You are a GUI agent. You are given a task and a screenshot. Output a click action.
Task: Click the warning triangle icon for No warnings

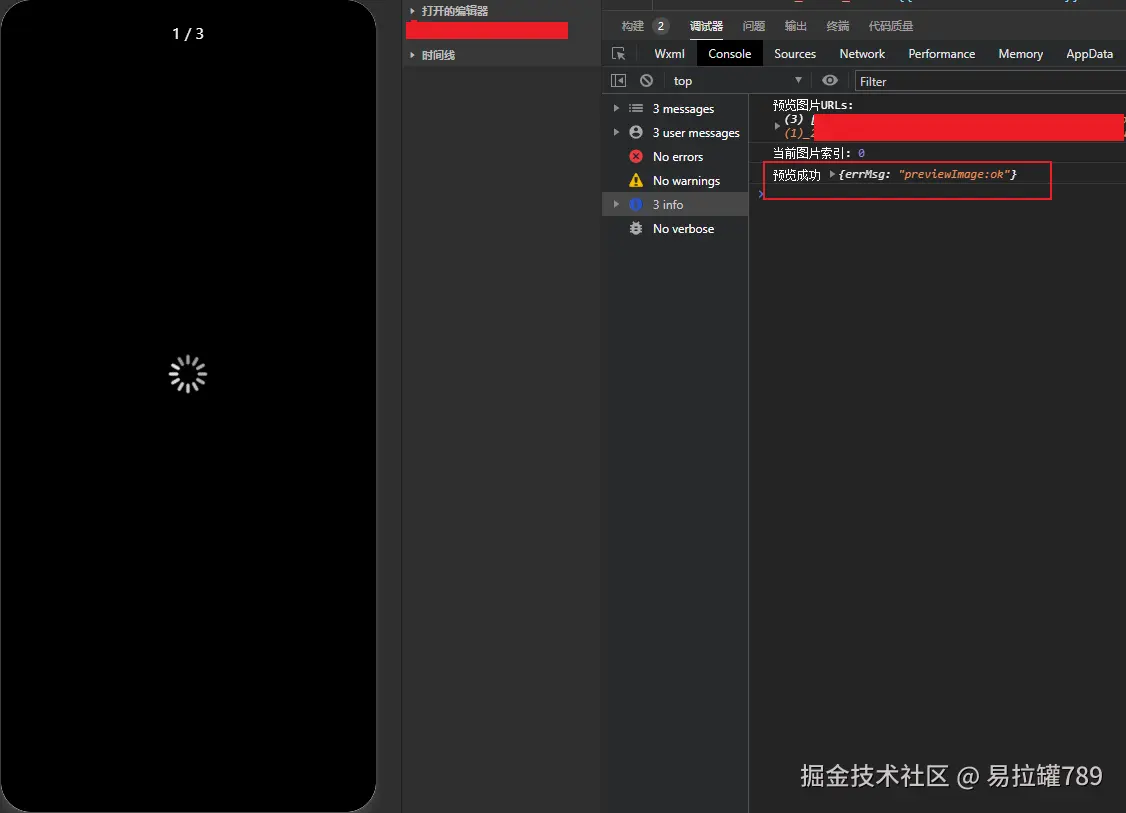click(x=636, y=181)
